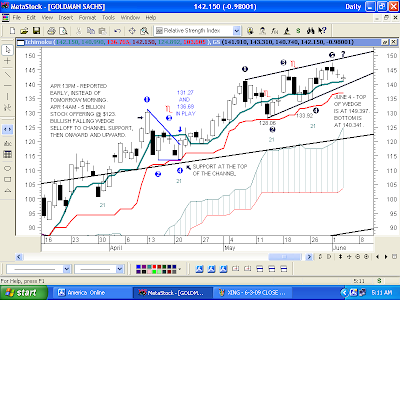Open the System Tester icon
The height and width of the screenshot is (400, 400).
tap(287, 31)
